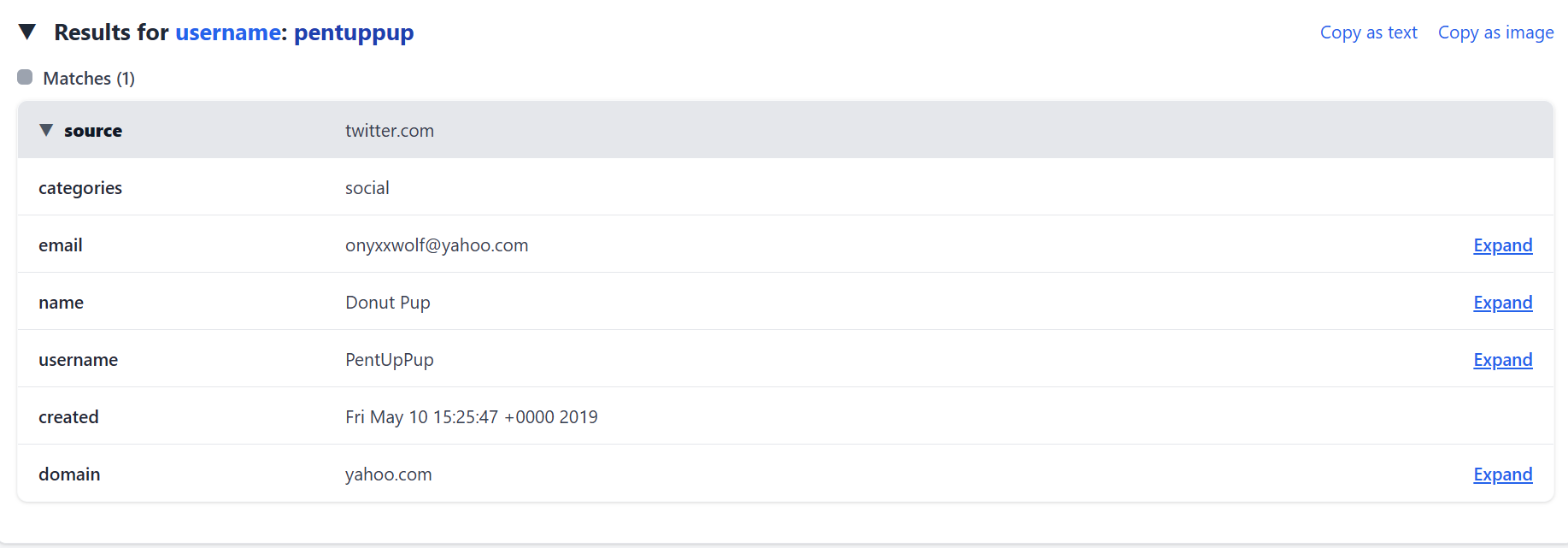1568x548 pixels.
Task: Expand the domain row details
Action: [x=1502, y=474]
